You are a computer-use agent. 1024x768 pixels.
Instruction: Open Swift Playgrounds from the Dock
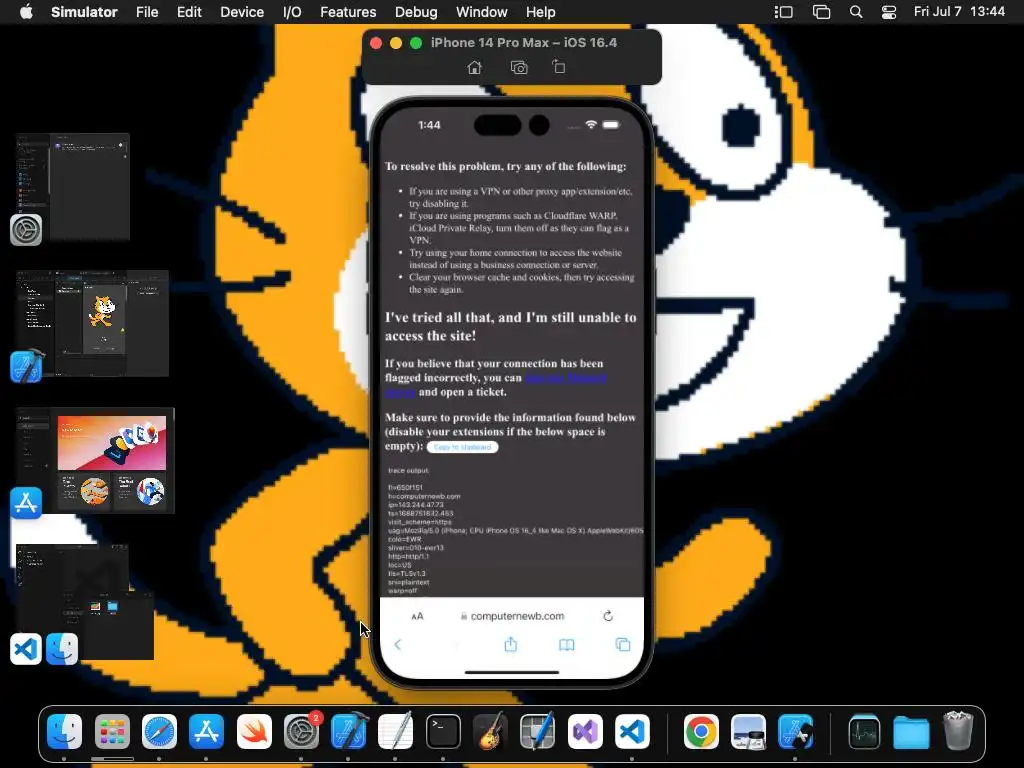[254, 731]
